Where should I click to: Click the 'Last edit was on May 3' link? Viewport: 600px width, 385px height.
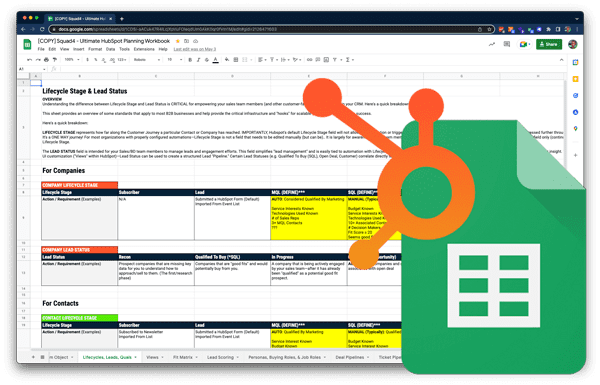coord(194,49)
